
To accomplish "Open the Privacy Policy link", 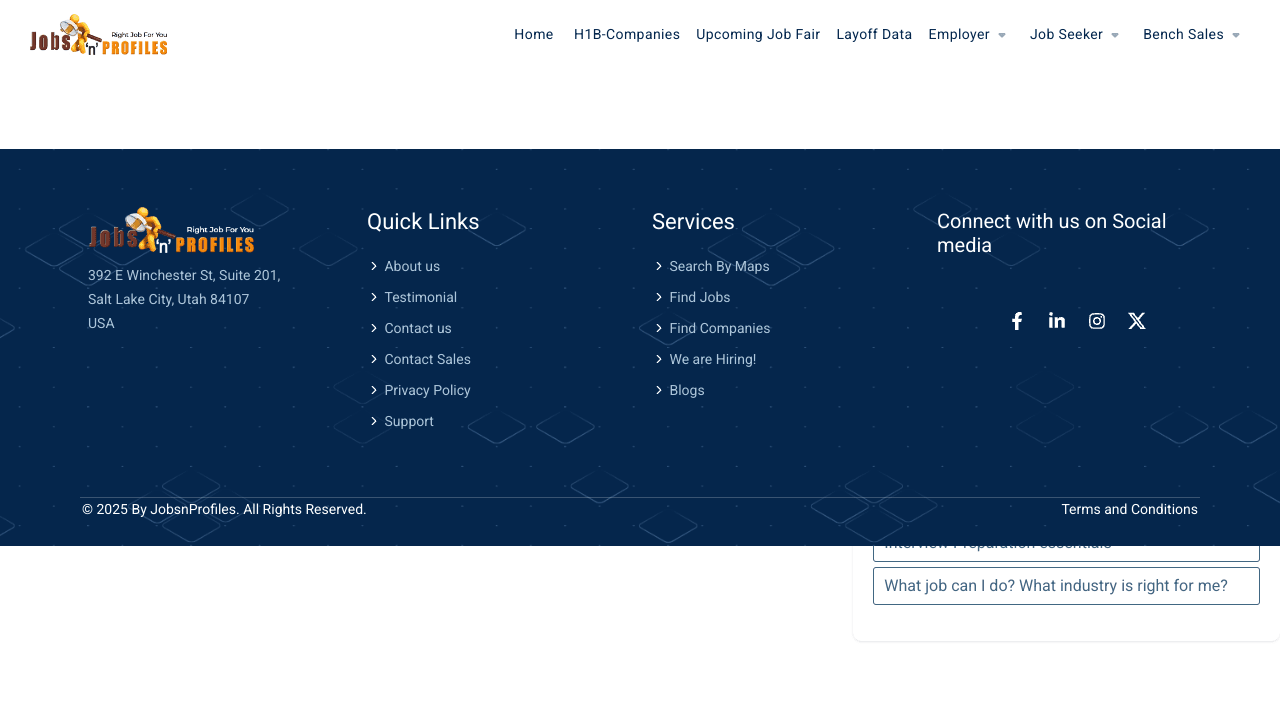I will 427,391.
